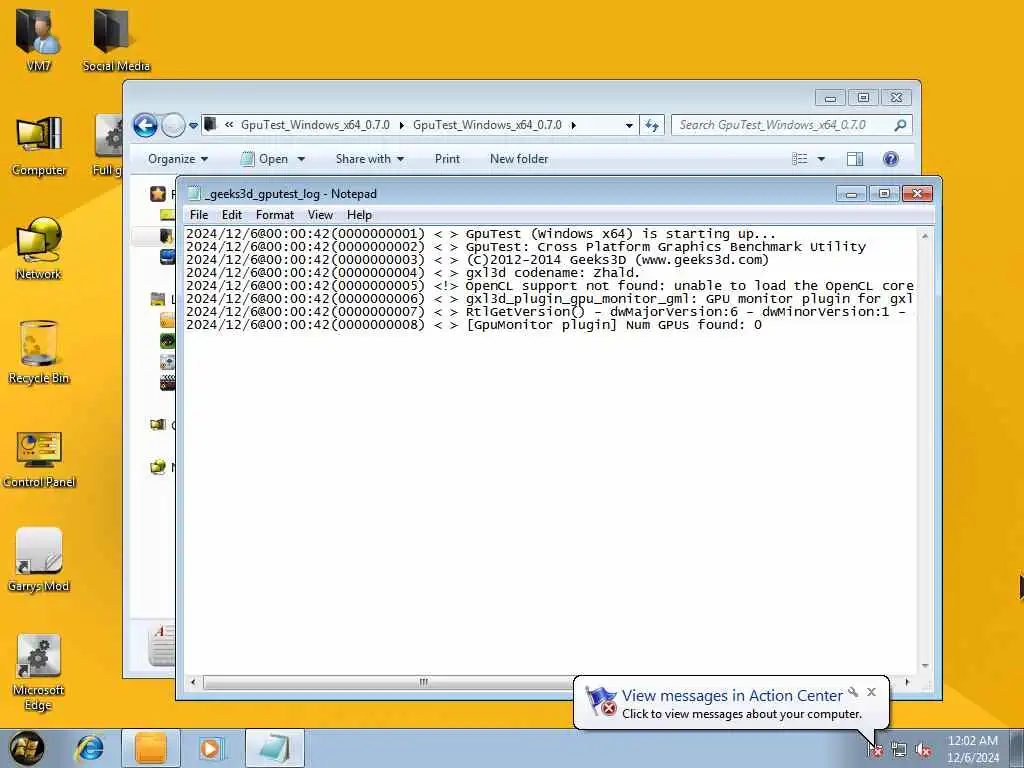Open the Notepad Edit menu
This screenshot has width=1024, height=768.
232,215
